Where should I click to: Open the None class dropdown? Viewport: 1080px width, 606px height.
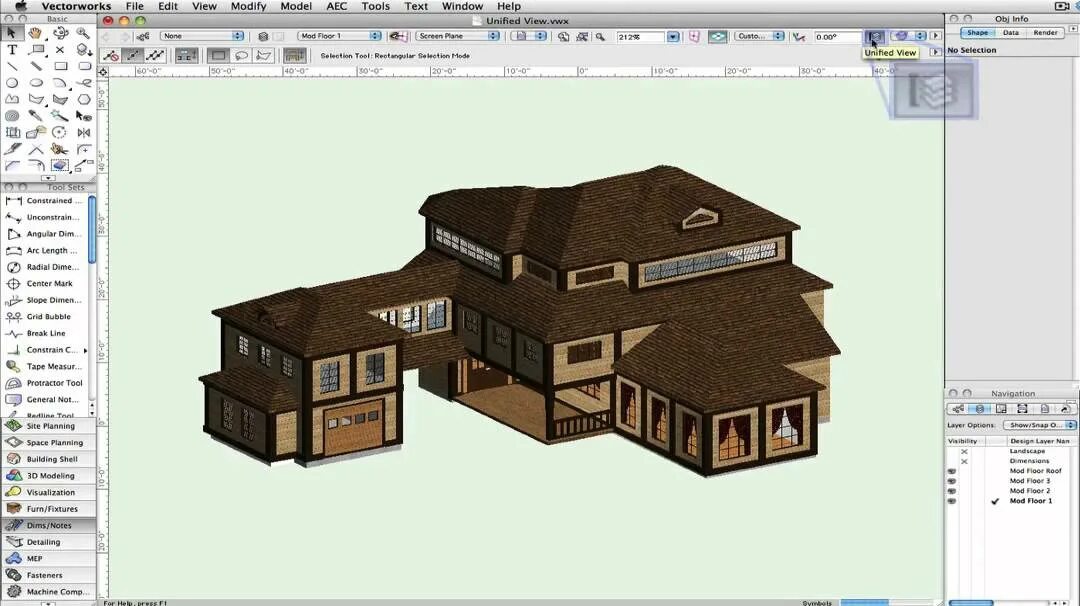tap(202, 36)
